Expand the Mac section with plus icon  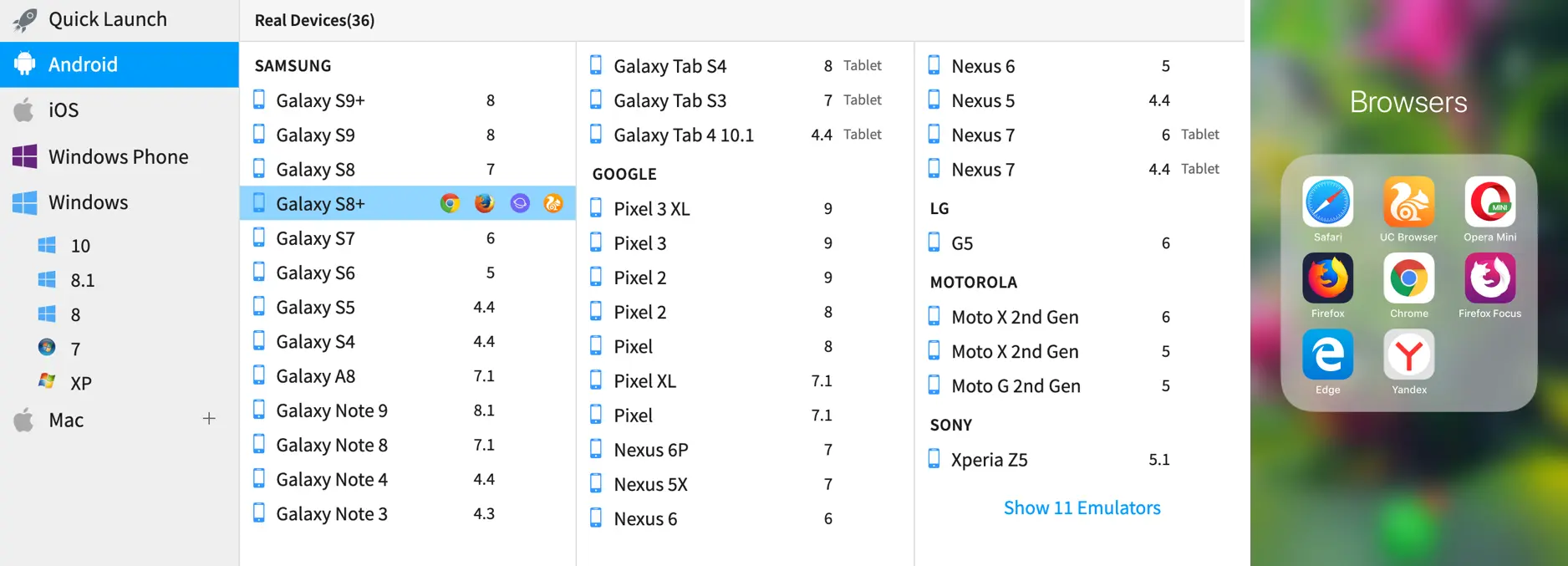pos(209,419)
